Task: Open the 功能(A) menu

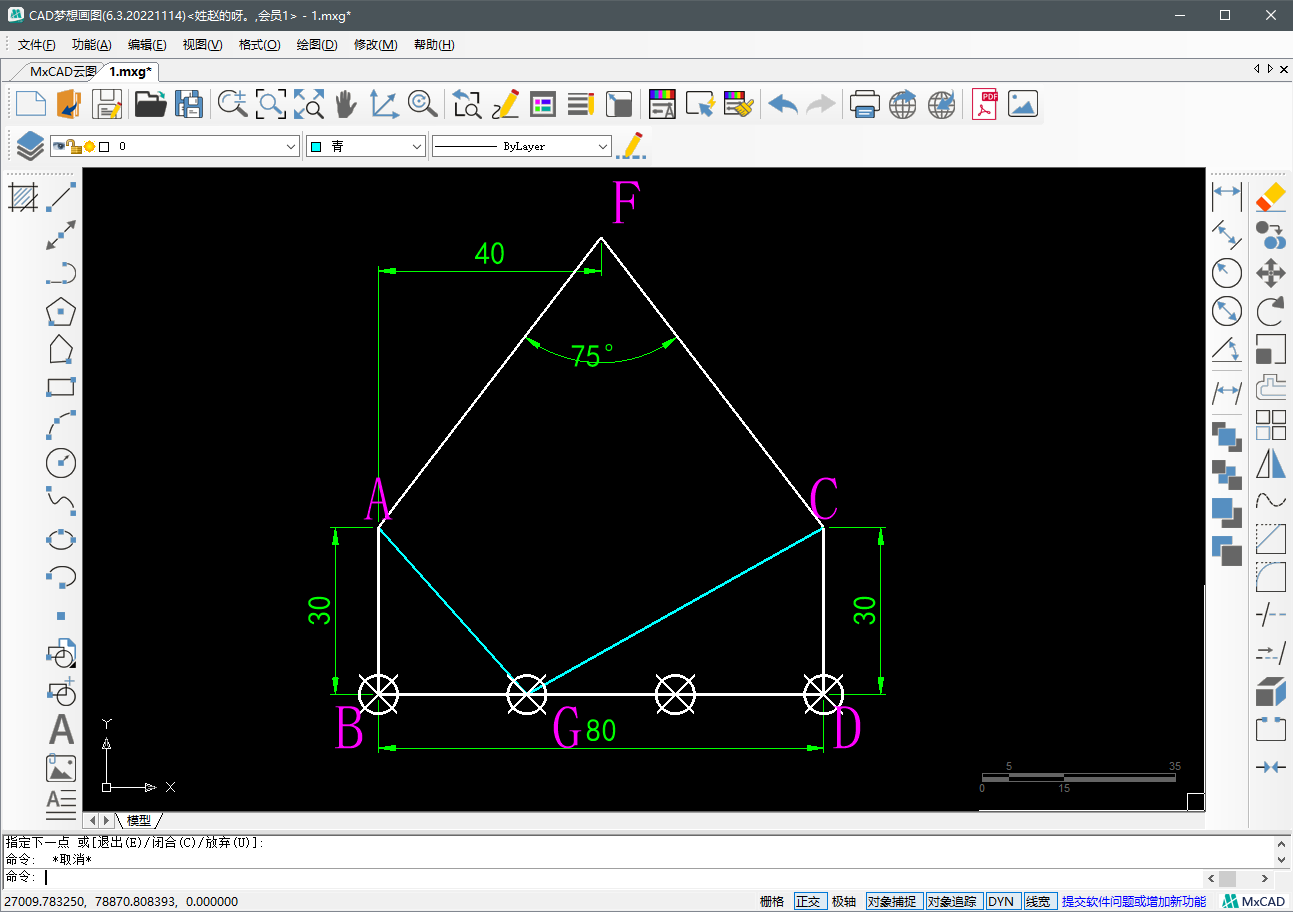Action: [92, 45]
